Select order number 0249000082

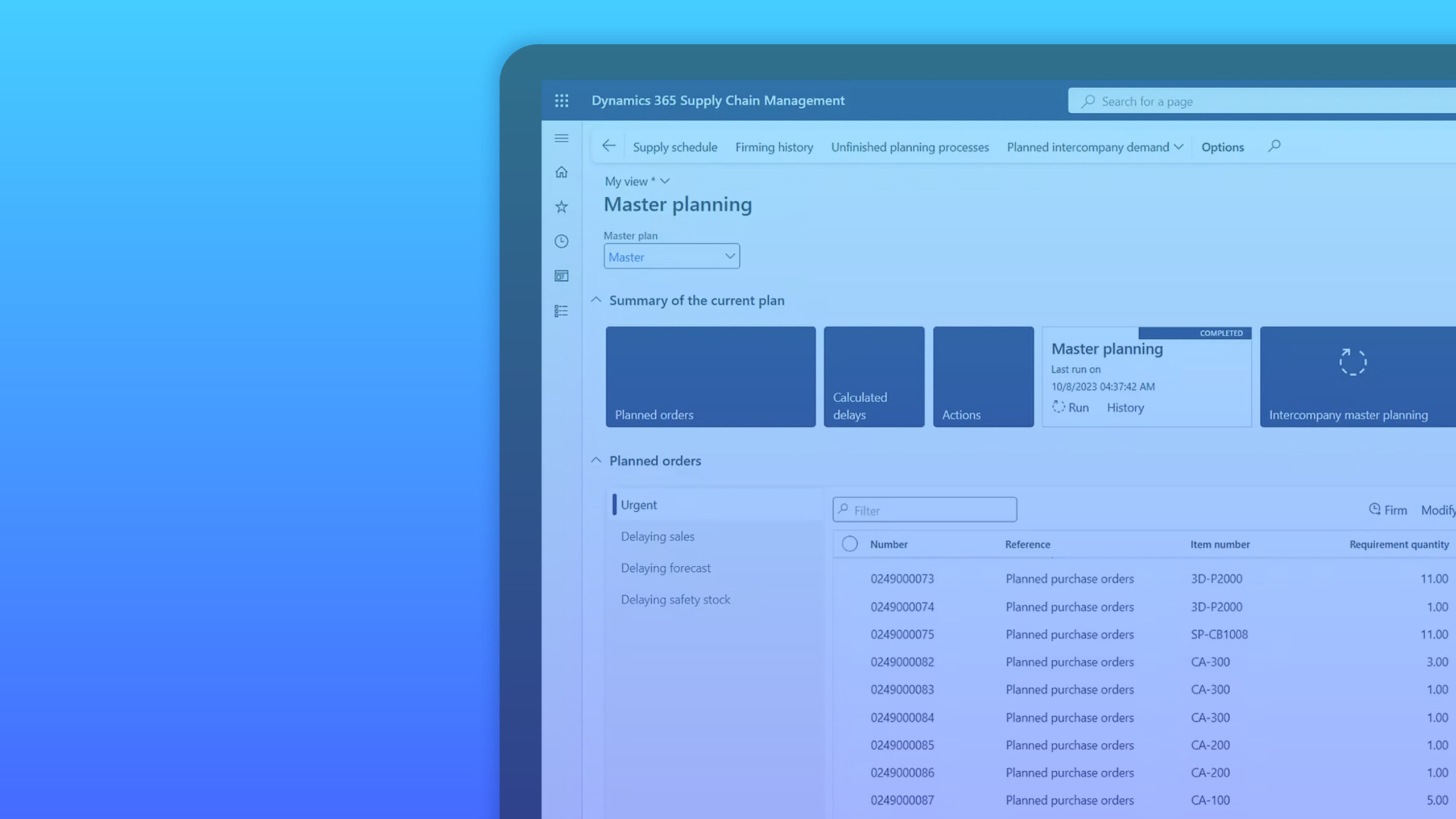click(x=902, y=662)
